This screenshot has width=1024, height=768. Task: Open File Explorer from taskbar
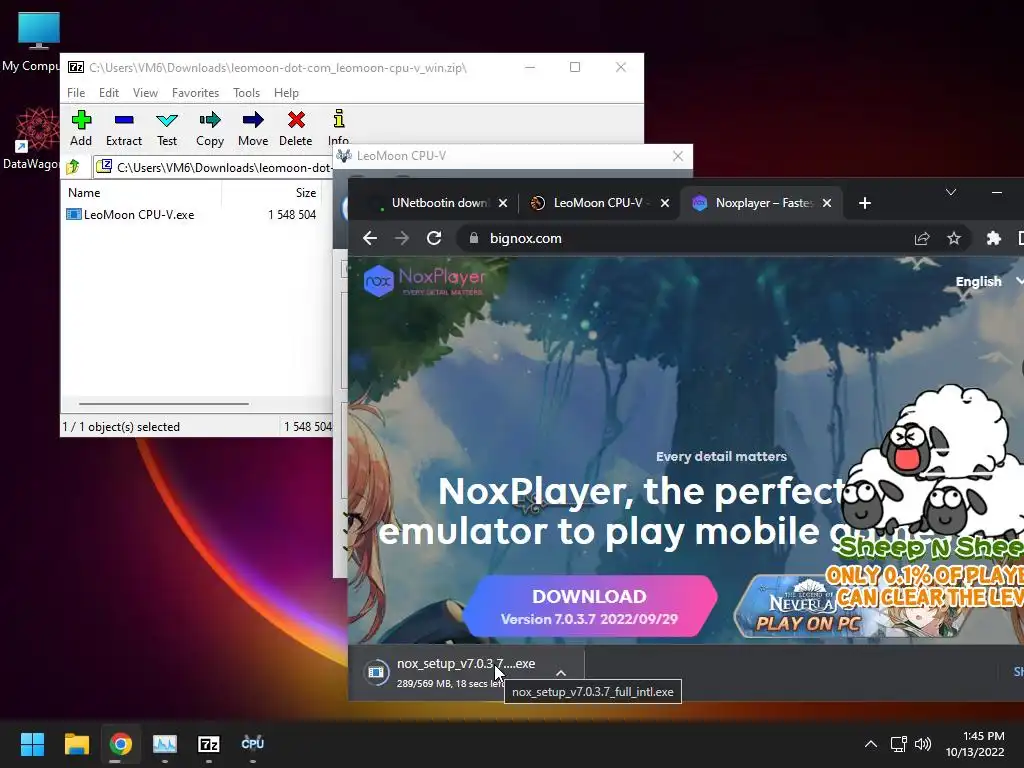[76, 744]
